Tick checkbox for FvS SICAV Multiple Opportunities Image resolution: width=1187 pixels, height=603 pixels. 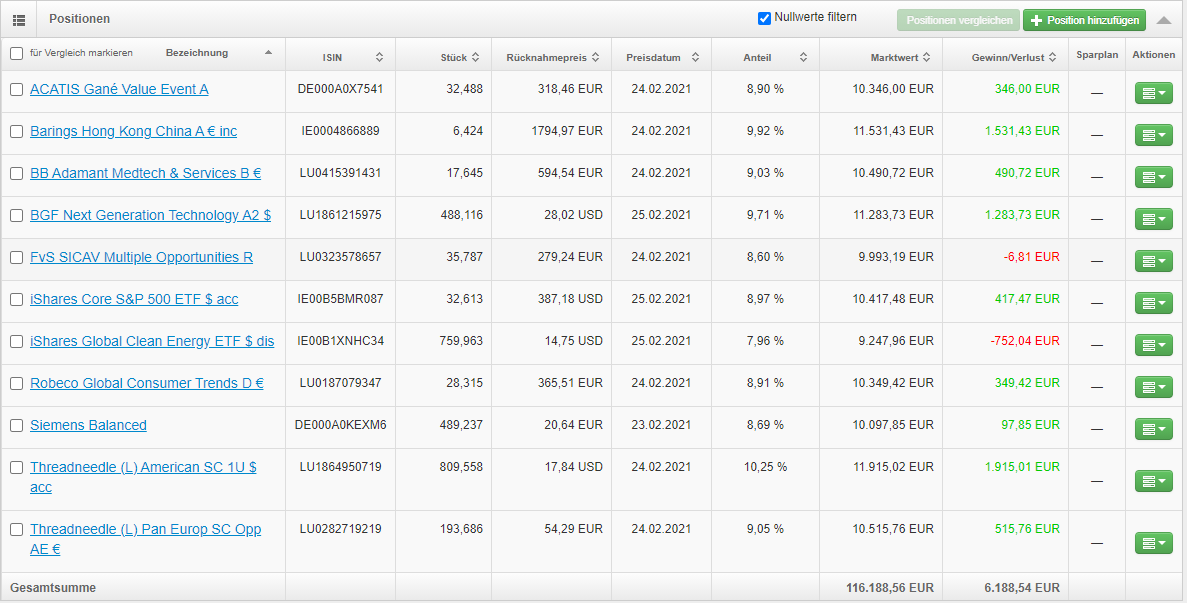(x=17, y=257)
